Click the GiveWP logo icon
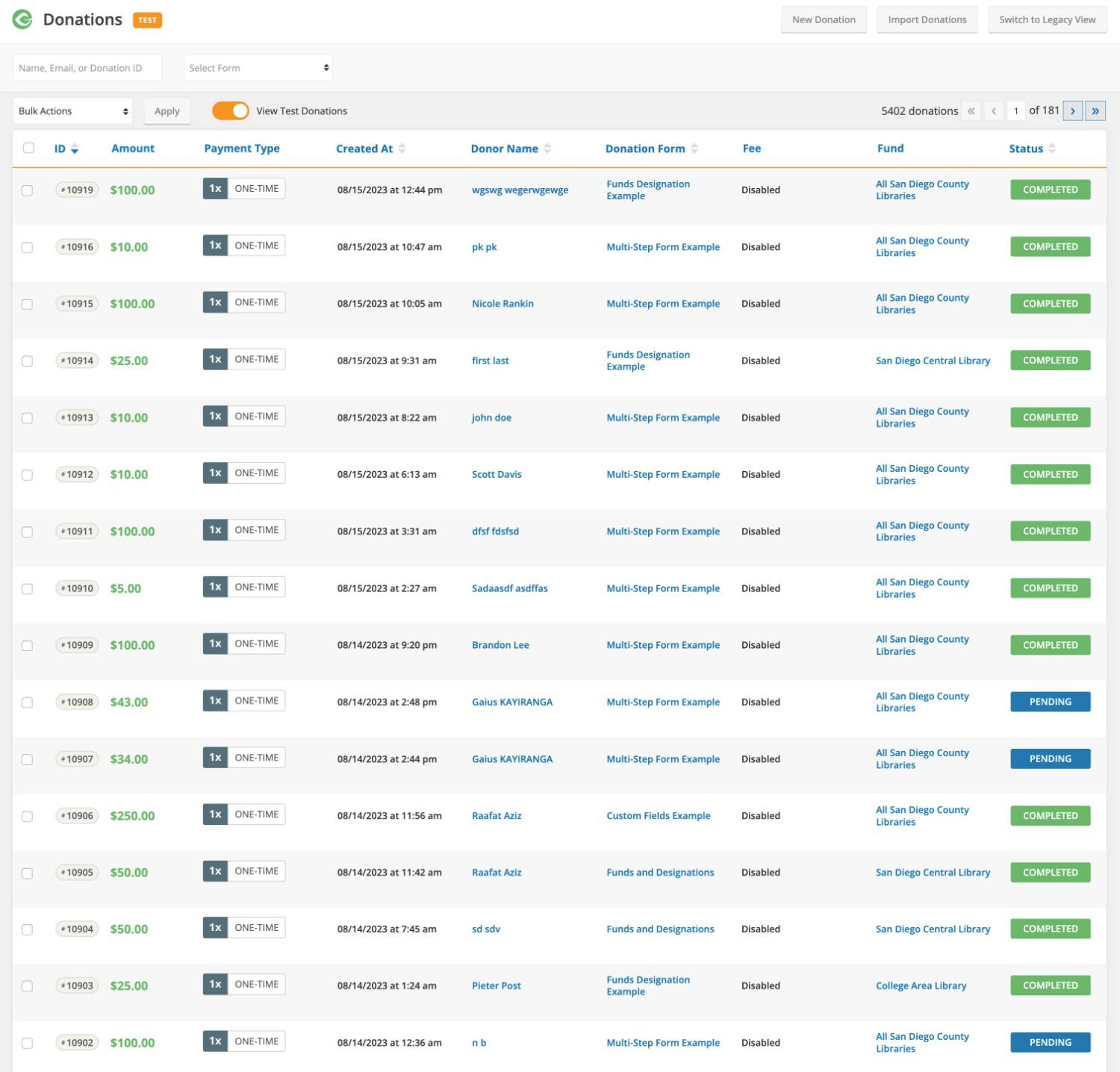This screenshot has width=1120, height=1072. pyautogui.click(x=22, y=19)
